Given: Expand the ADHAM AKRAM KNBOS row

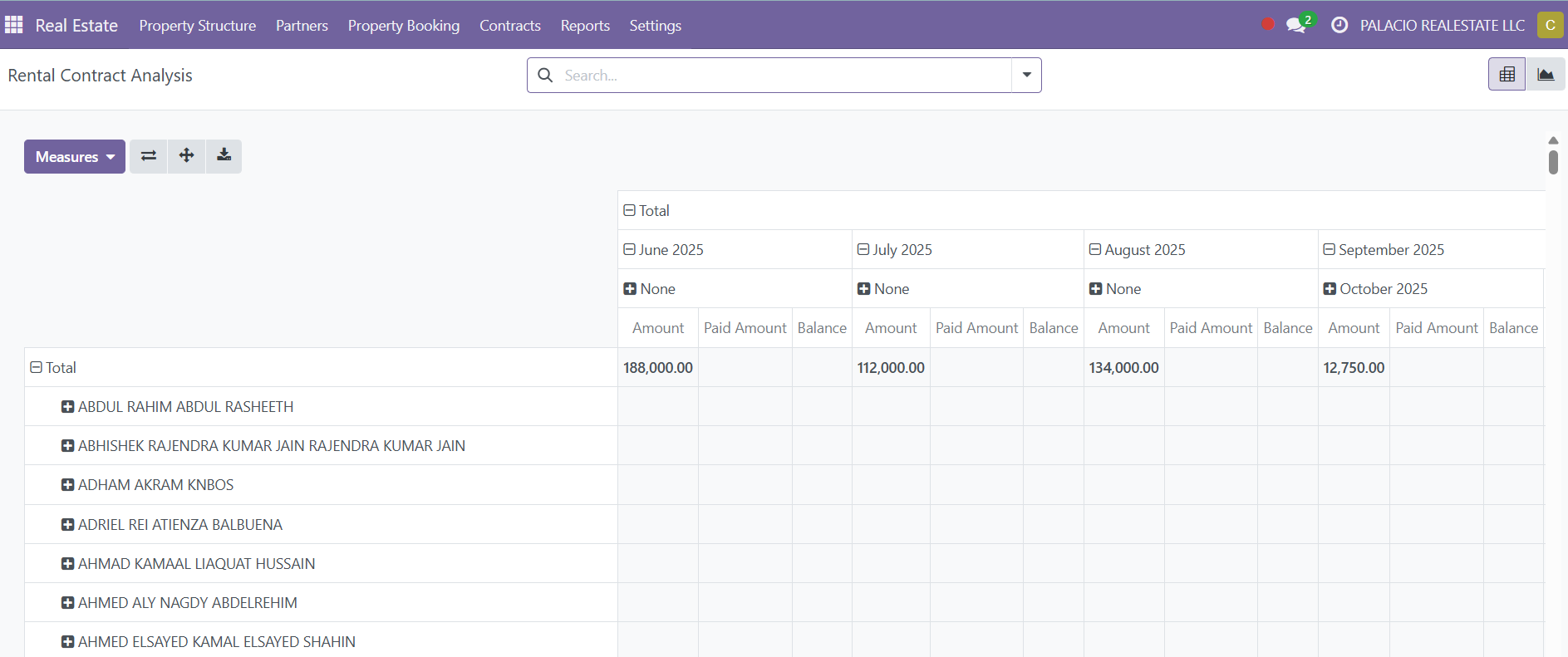Looking at the screenshot, I should (148, 485).
